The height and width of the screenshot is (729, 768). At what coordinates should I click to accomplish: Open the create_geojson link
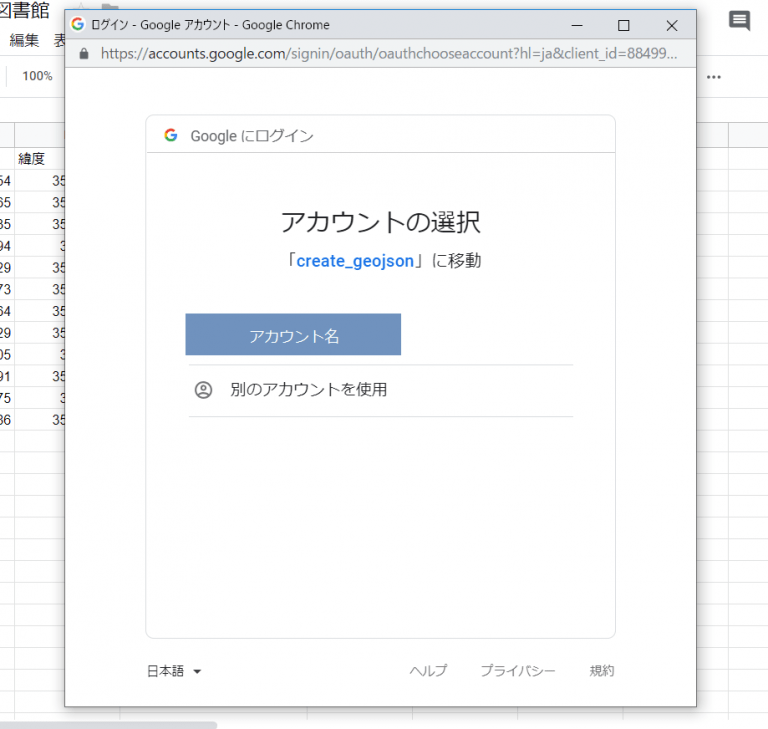[355, 261]
